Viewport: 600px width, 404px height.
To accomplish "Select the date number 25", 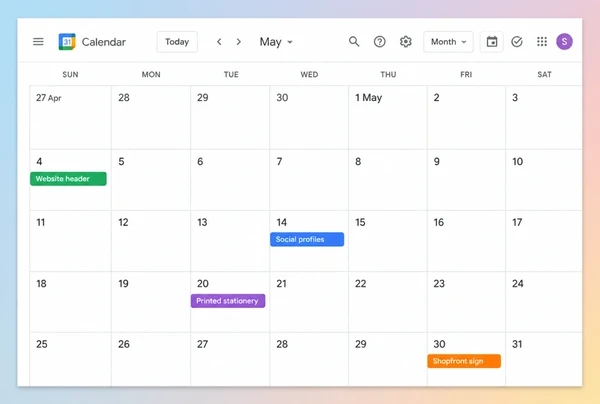I will coord(42,344).
